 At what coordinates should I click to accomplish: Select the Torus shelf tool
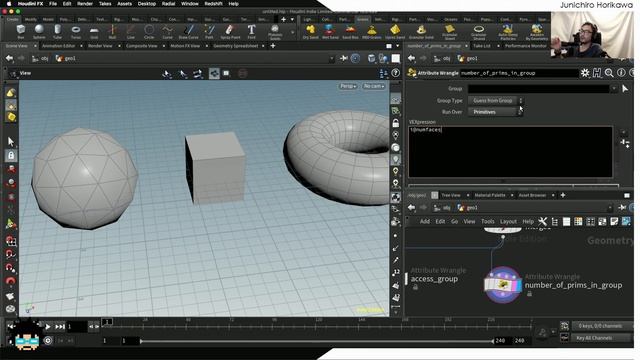[x=76, y=31]
